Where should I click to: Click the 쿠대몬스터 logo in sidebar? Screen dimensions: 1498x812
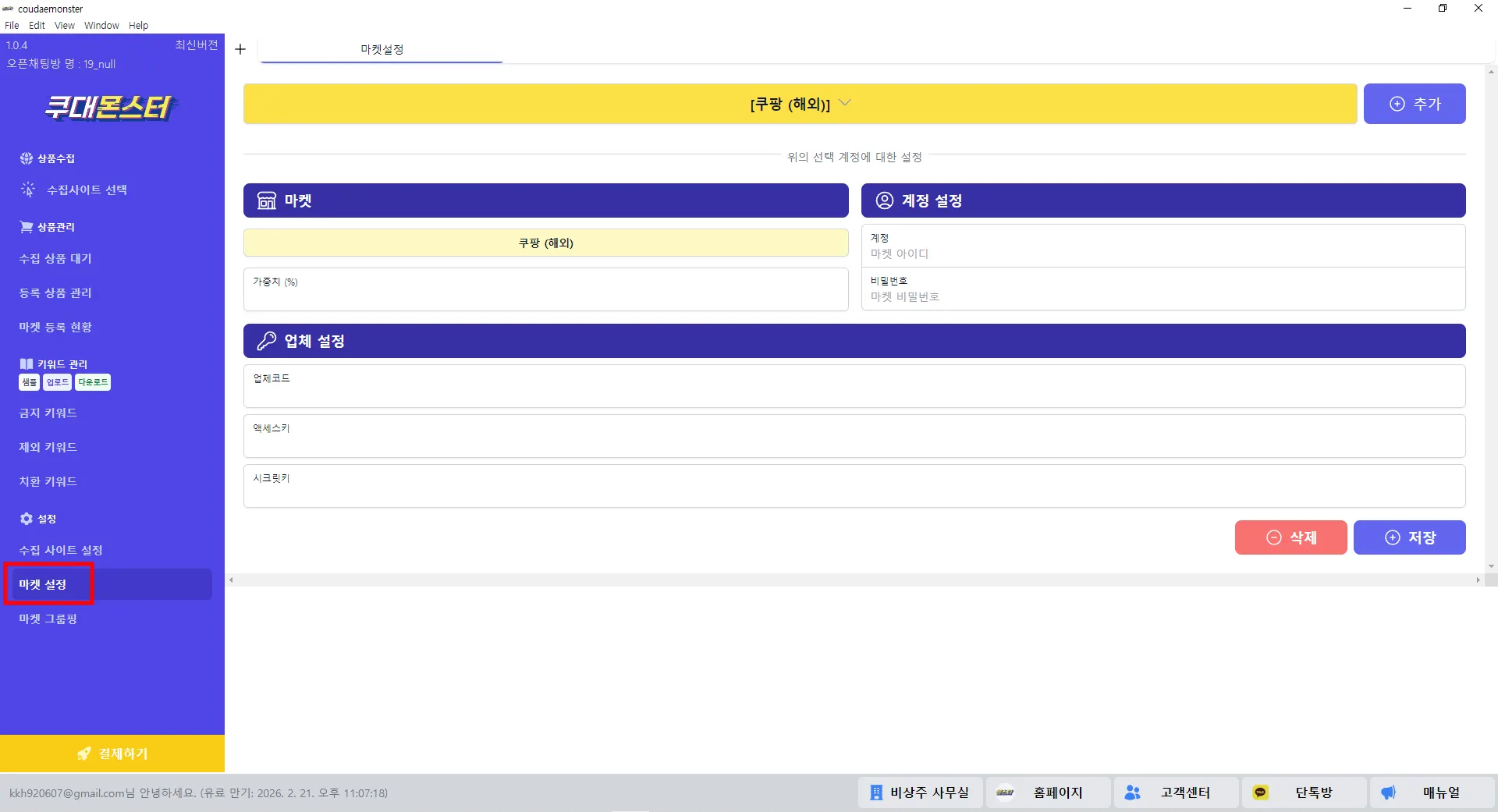111,107
